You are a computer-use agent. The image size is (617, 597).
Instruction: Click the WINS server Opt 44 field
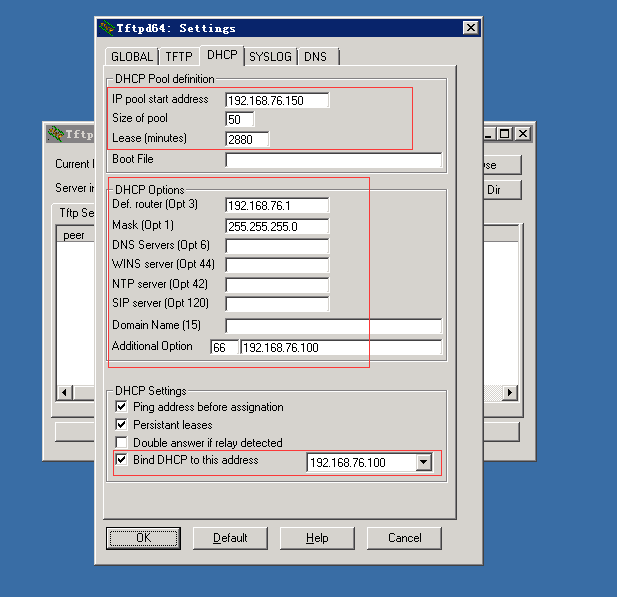pyautogui.click(x=277, y=265)
